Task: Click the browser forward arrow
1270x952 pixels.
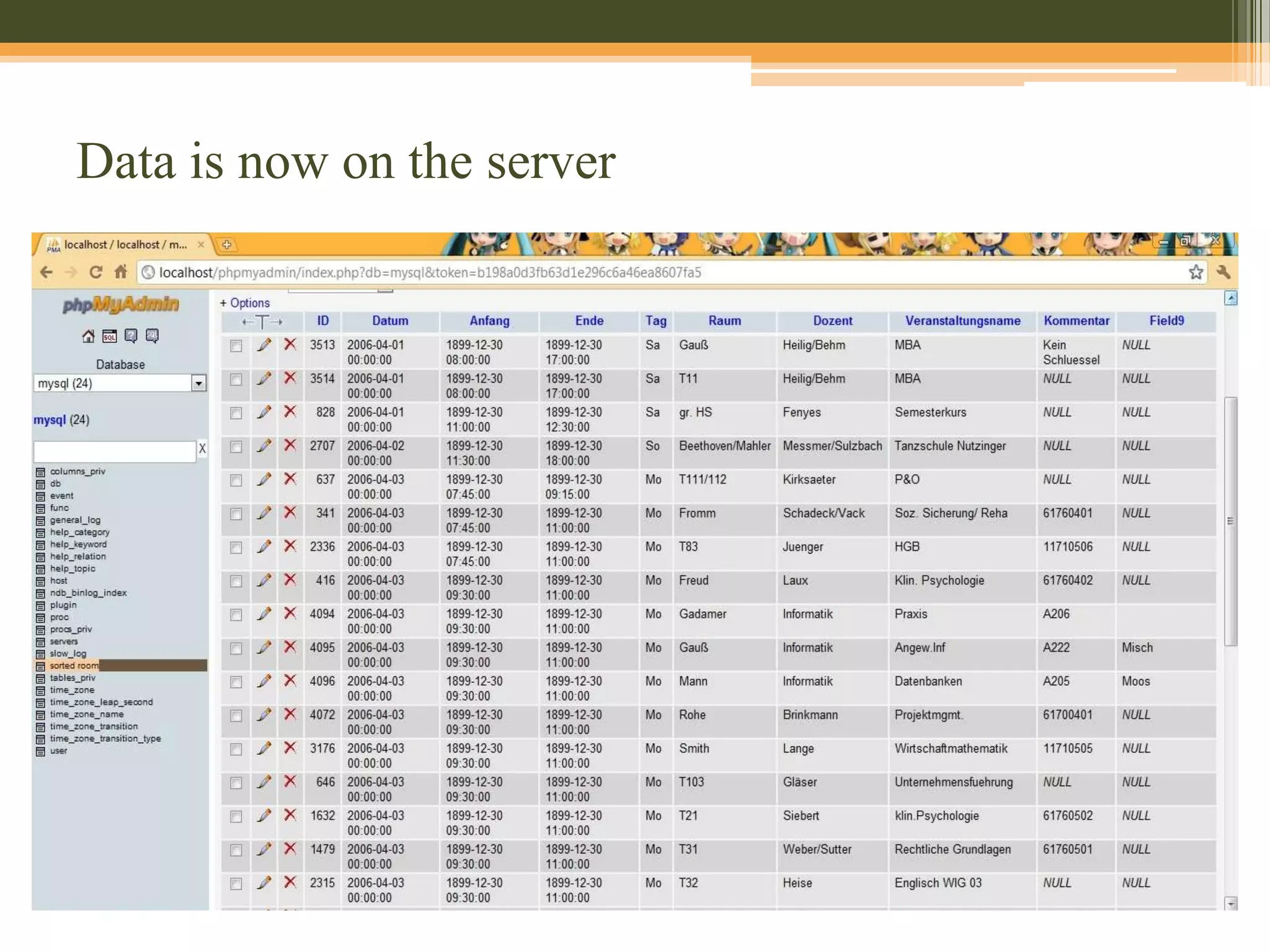Action: pyautogui.click(x=71, y=272)
